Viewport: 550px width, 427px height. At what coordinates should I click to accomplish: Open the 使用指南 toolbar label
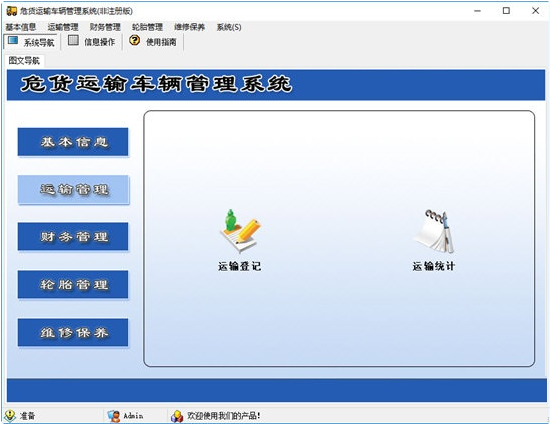click(x=161, y=42)
